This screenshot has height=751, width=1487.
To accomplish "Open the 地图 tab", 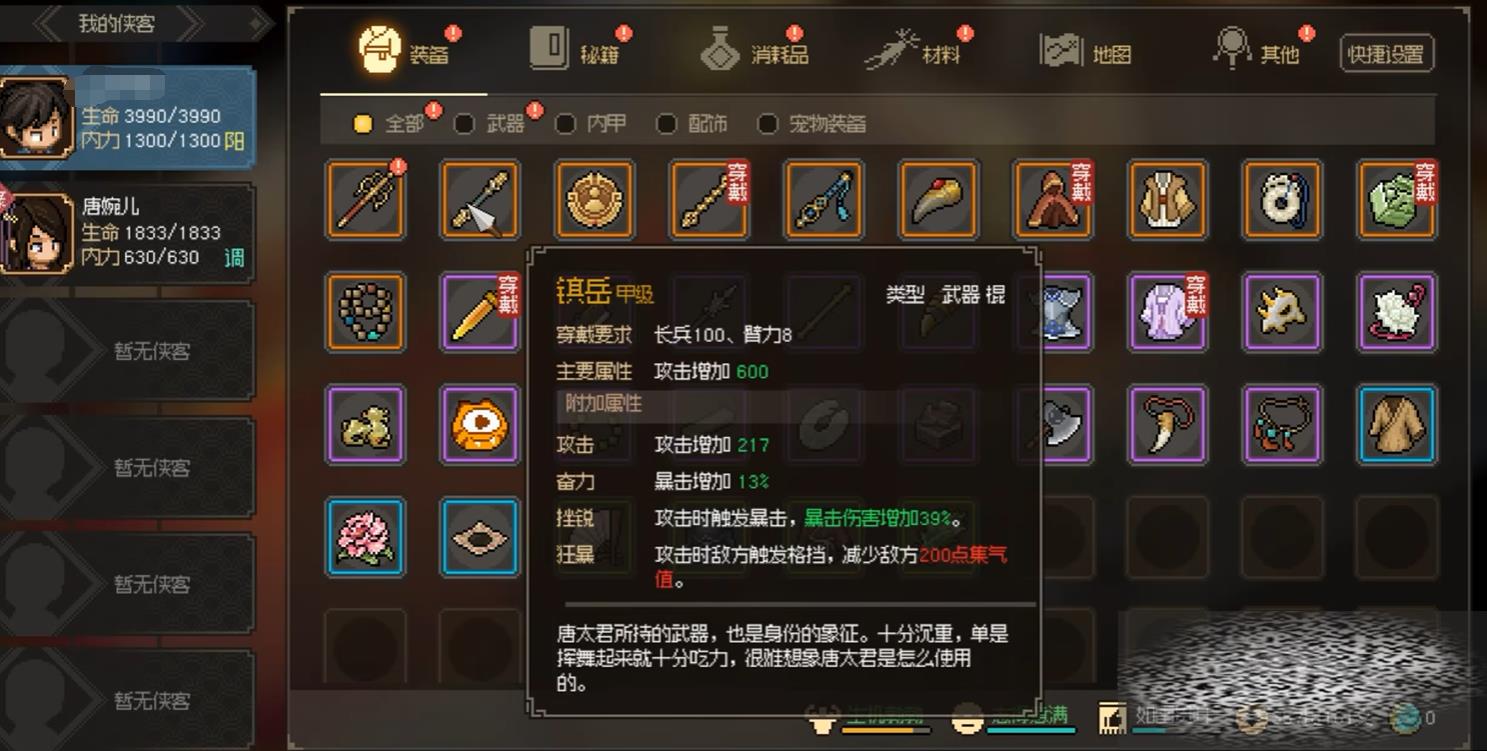I will coord(1086,52).
